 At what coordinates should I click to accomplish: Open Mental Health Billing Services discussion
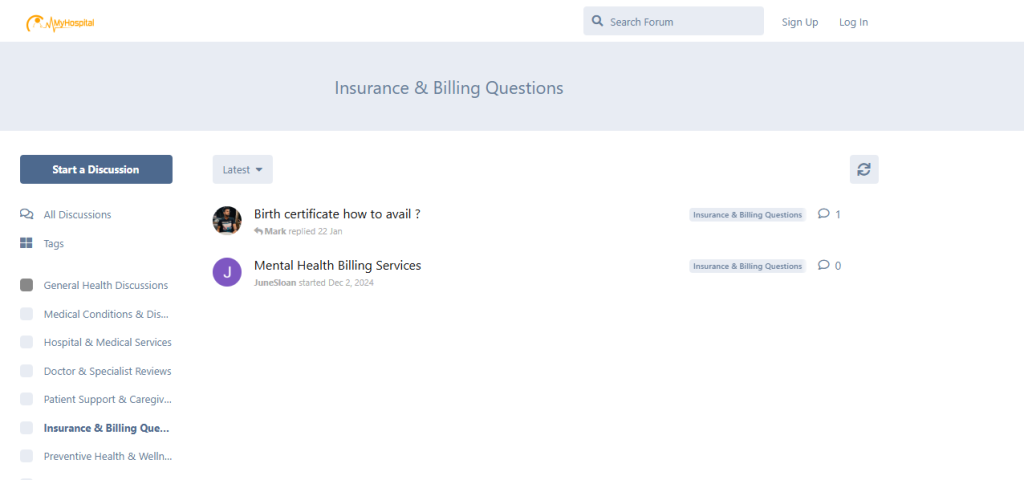(x=338, y=265)
